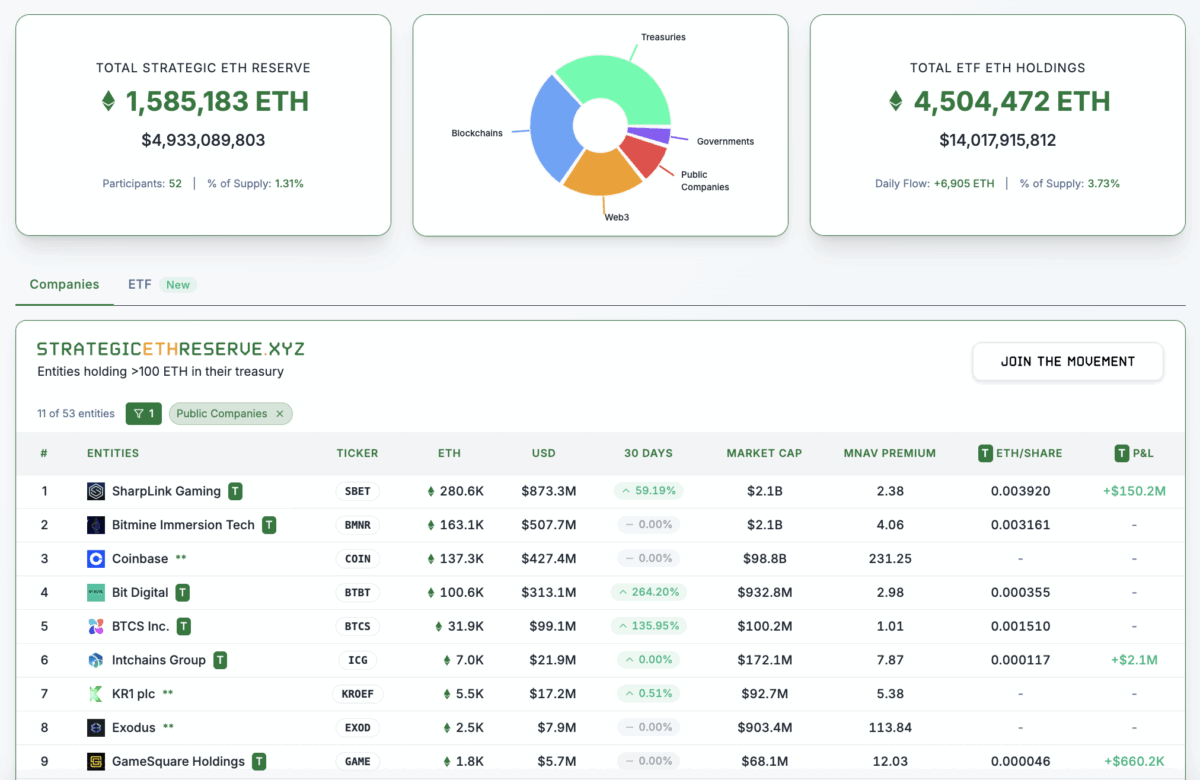Click the Coinbase entity name
This screenshot has height=780, width=1200.
(140, 559)
